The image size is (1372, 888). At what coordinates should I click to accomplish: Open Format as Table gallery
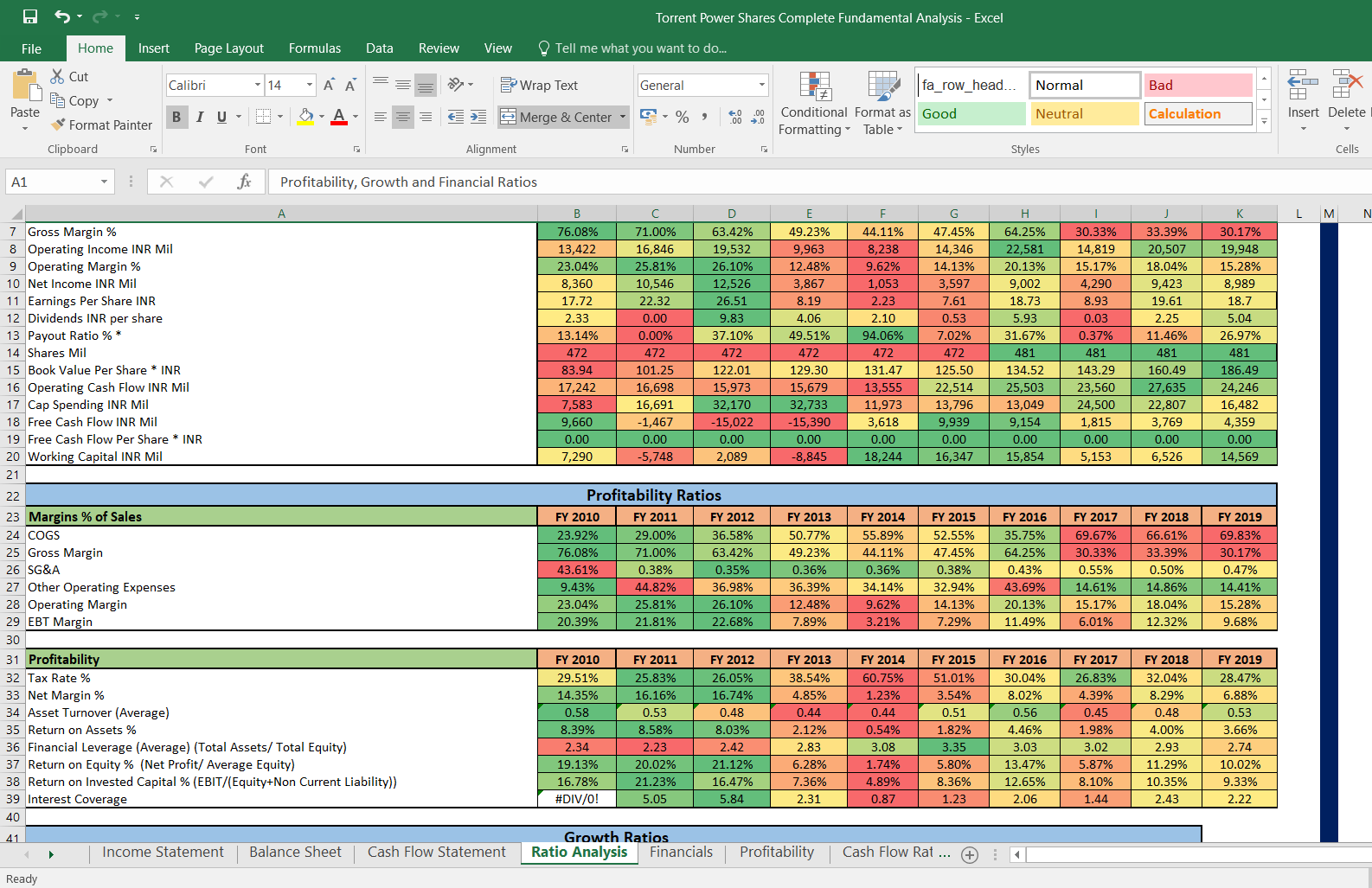(x=882, y=103)
